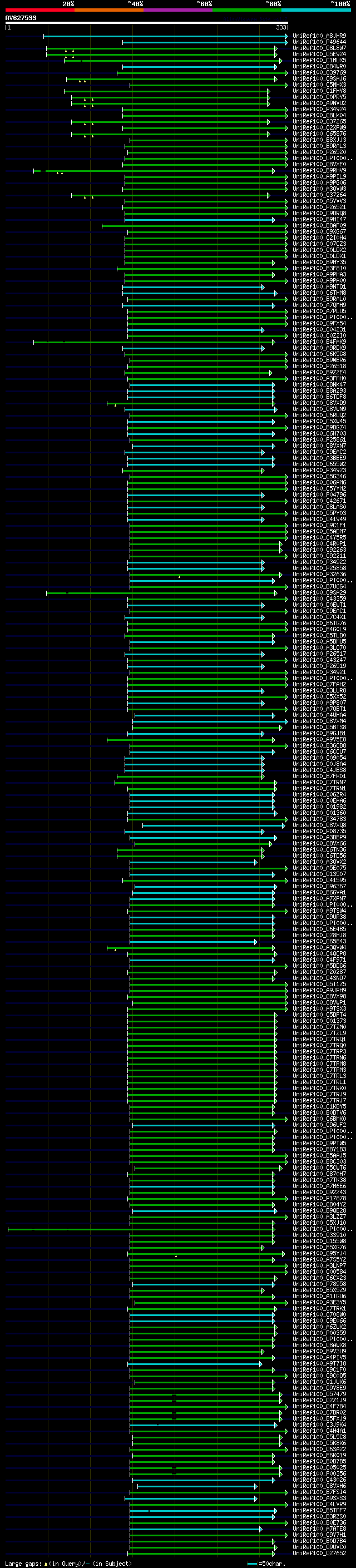This screenshot has height=1568, width=356.
Task: Select the UniRef100_O04231 label
Action: coord(319,330)
